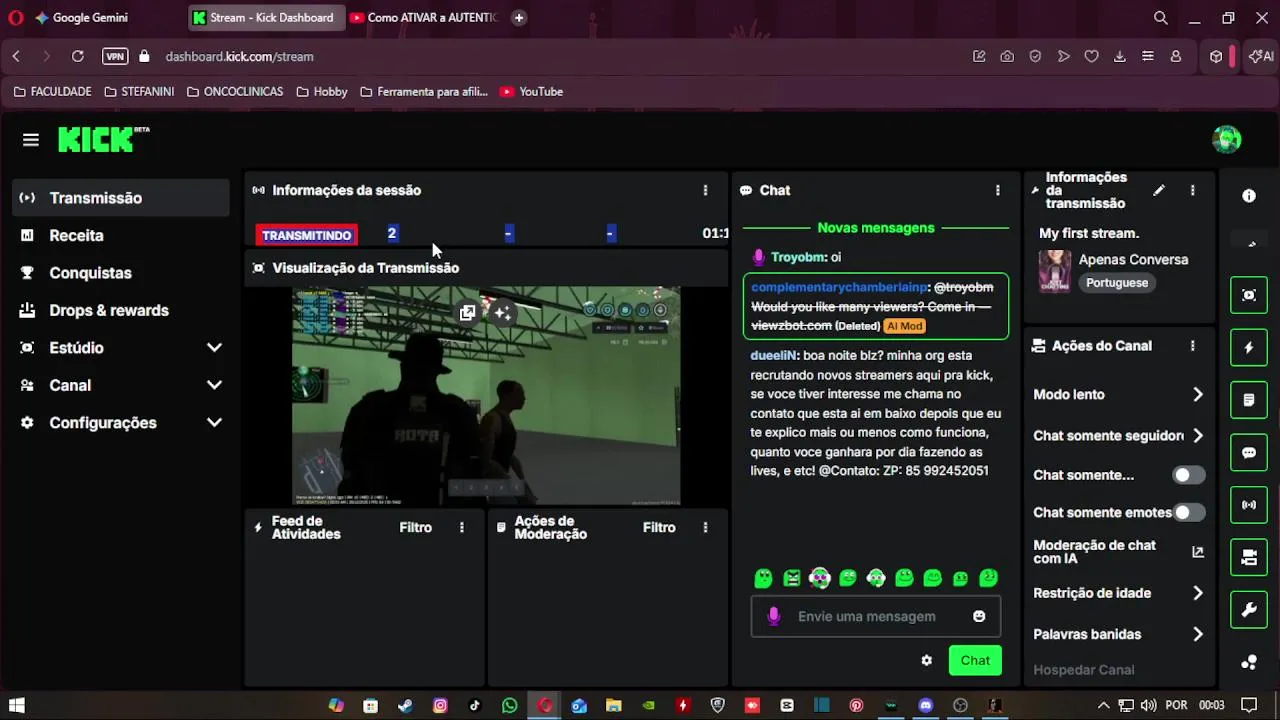Open the FACULDADE bookmarks folder
The width and height of the screenshot is (1280, 720).
(x=52, y=92)
